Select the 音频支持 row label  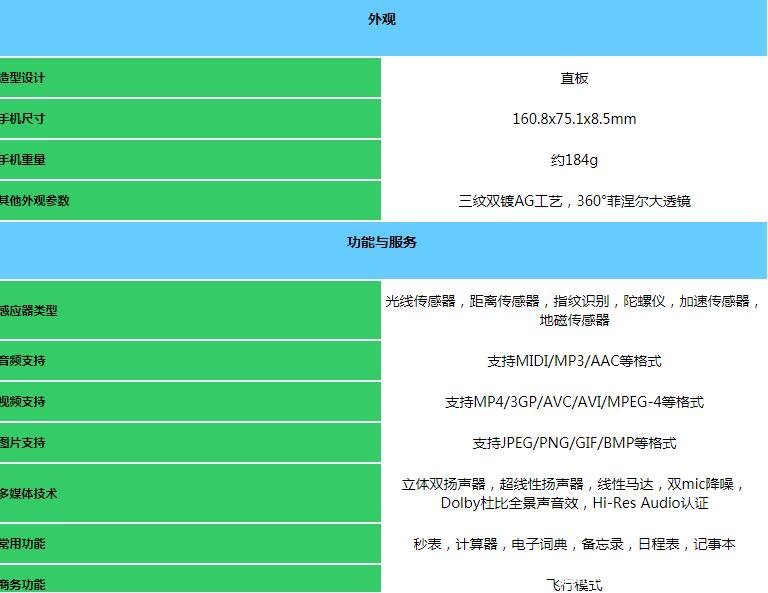pyautogui.click(x=23, y=361)
